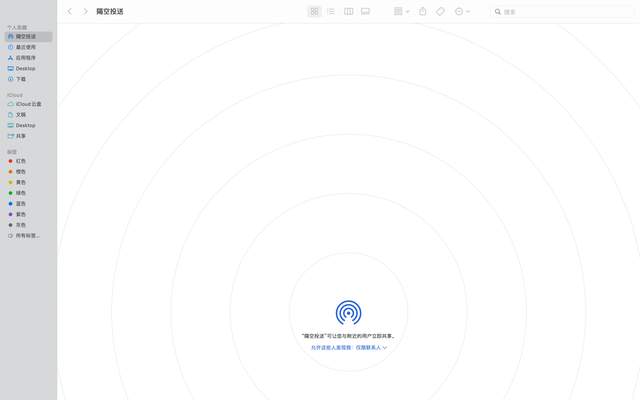Open 共享 in the iCloud section
This screenshot has width=640, height=400.
pyautogui.click(x=29, y=136)
